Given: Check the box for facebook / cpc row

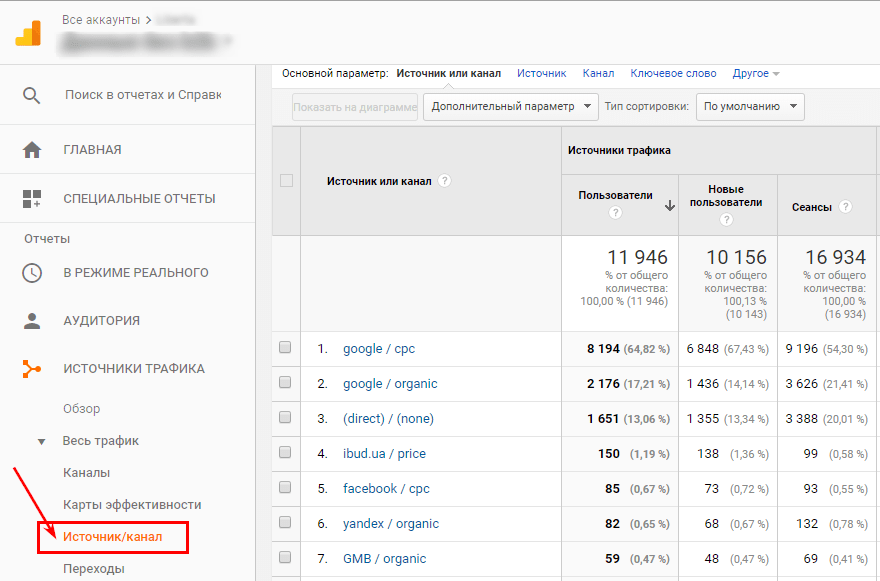Looking at the screenshot, I should click(x=285, y=487).
